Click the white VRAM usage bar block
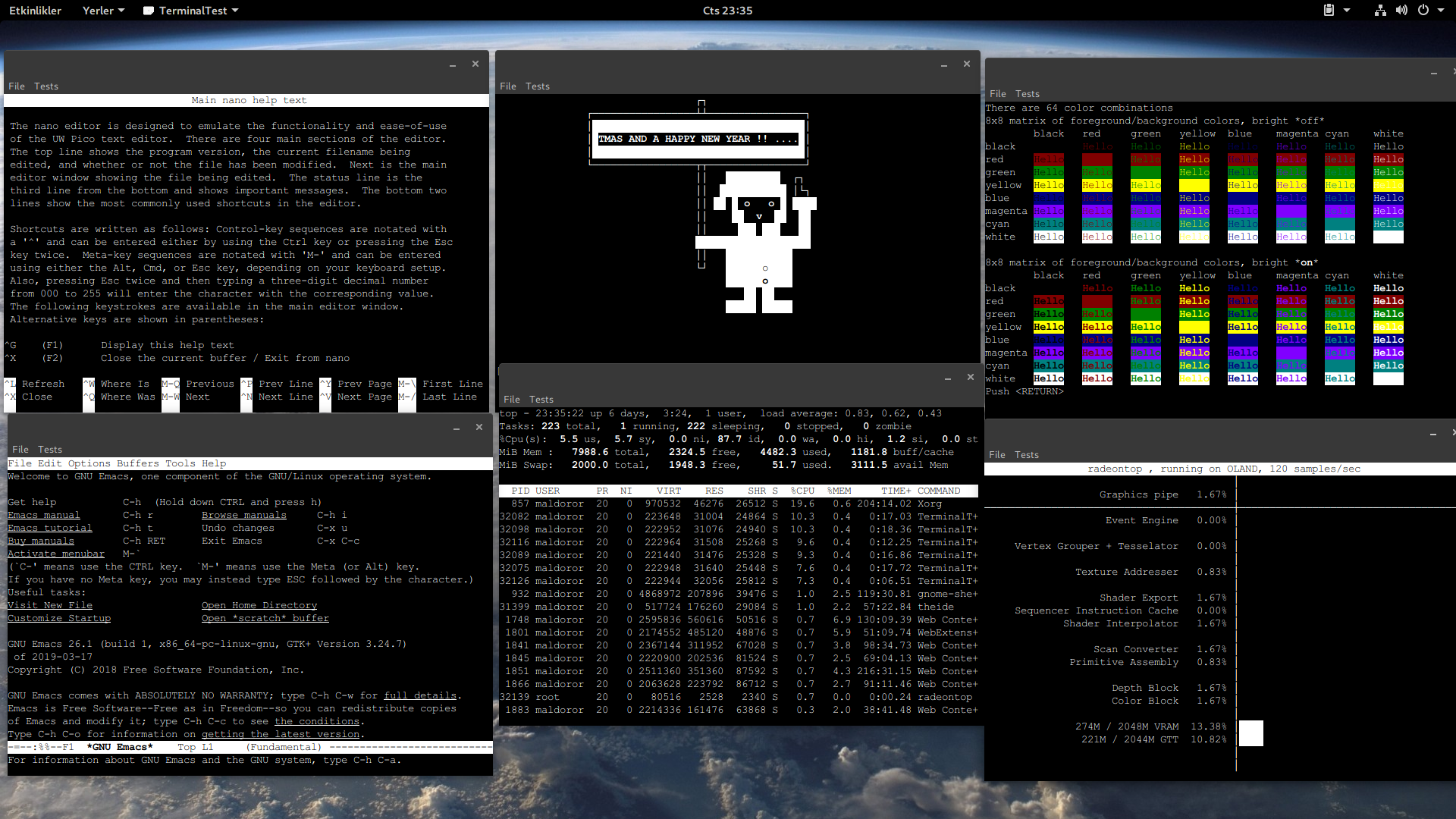 pyautogui.click(x=1250, y=733)
